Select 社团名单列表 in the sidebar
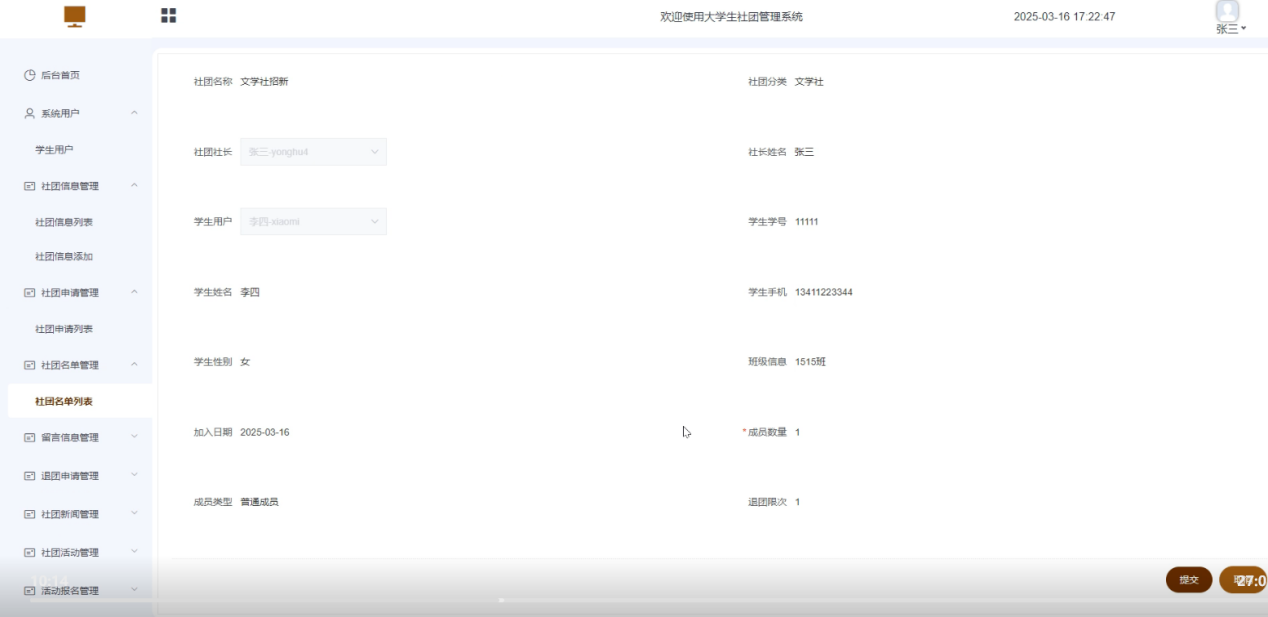Viewport: 1268px width, 617px height. tap(64, 401)
